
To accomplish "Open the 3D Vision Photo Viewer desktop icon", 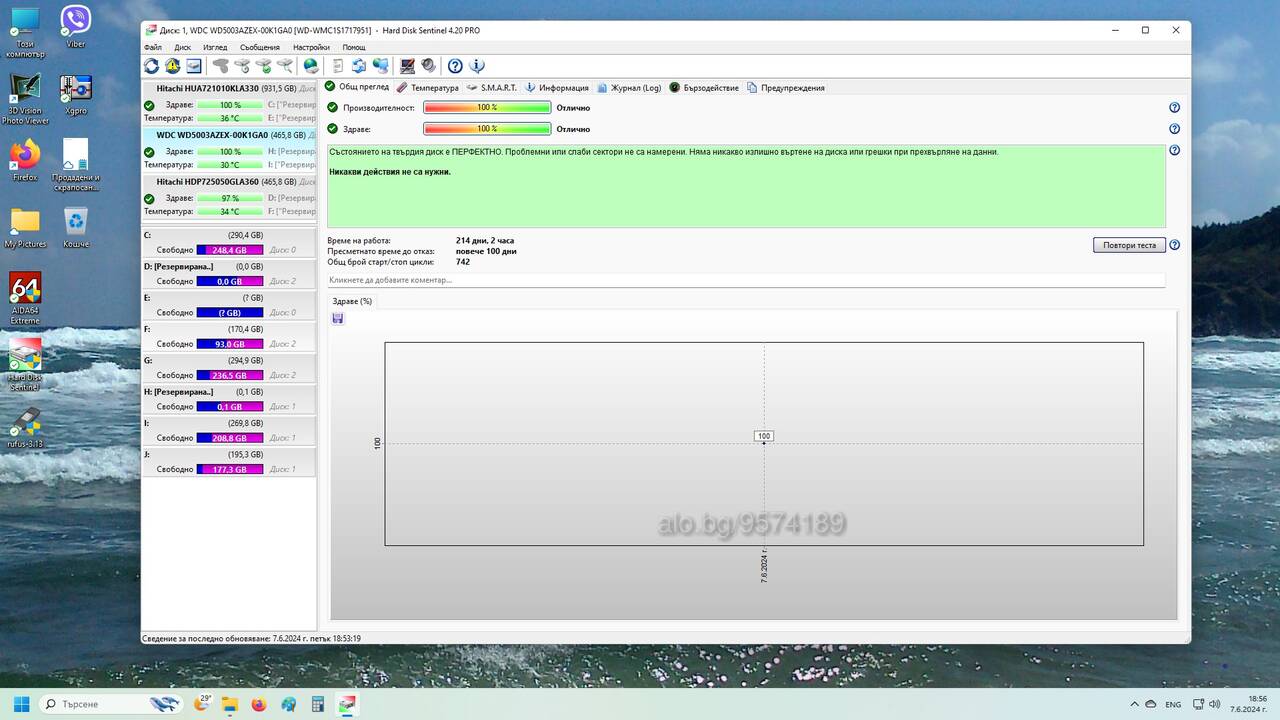I will click(x=25, y=99).
